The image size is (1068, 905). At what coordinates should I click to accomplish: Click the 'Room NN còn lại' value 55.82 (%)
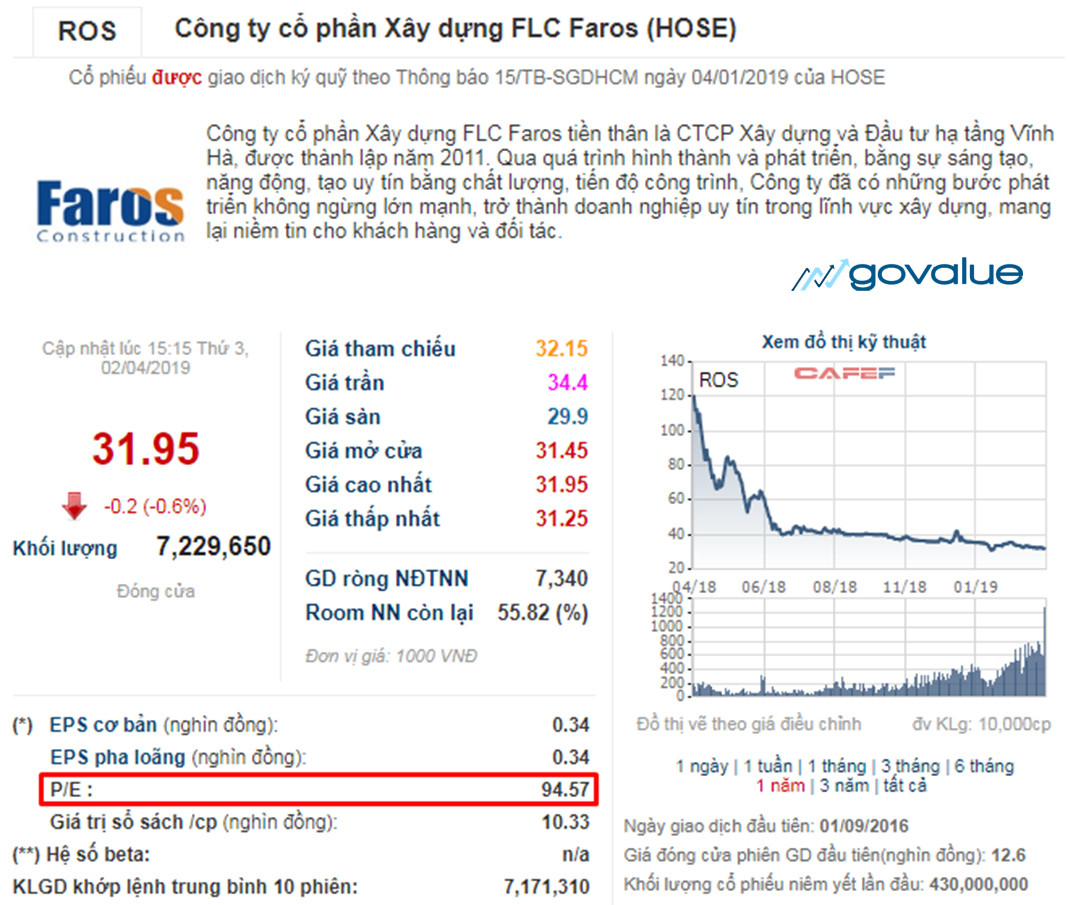tap(542, 613)
